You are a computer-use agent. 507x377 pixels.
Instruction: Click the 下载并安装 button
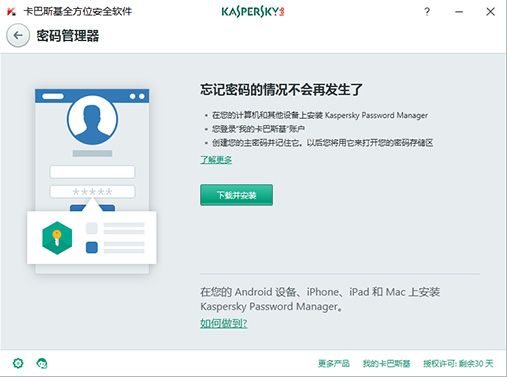click(x=236, y=195)
